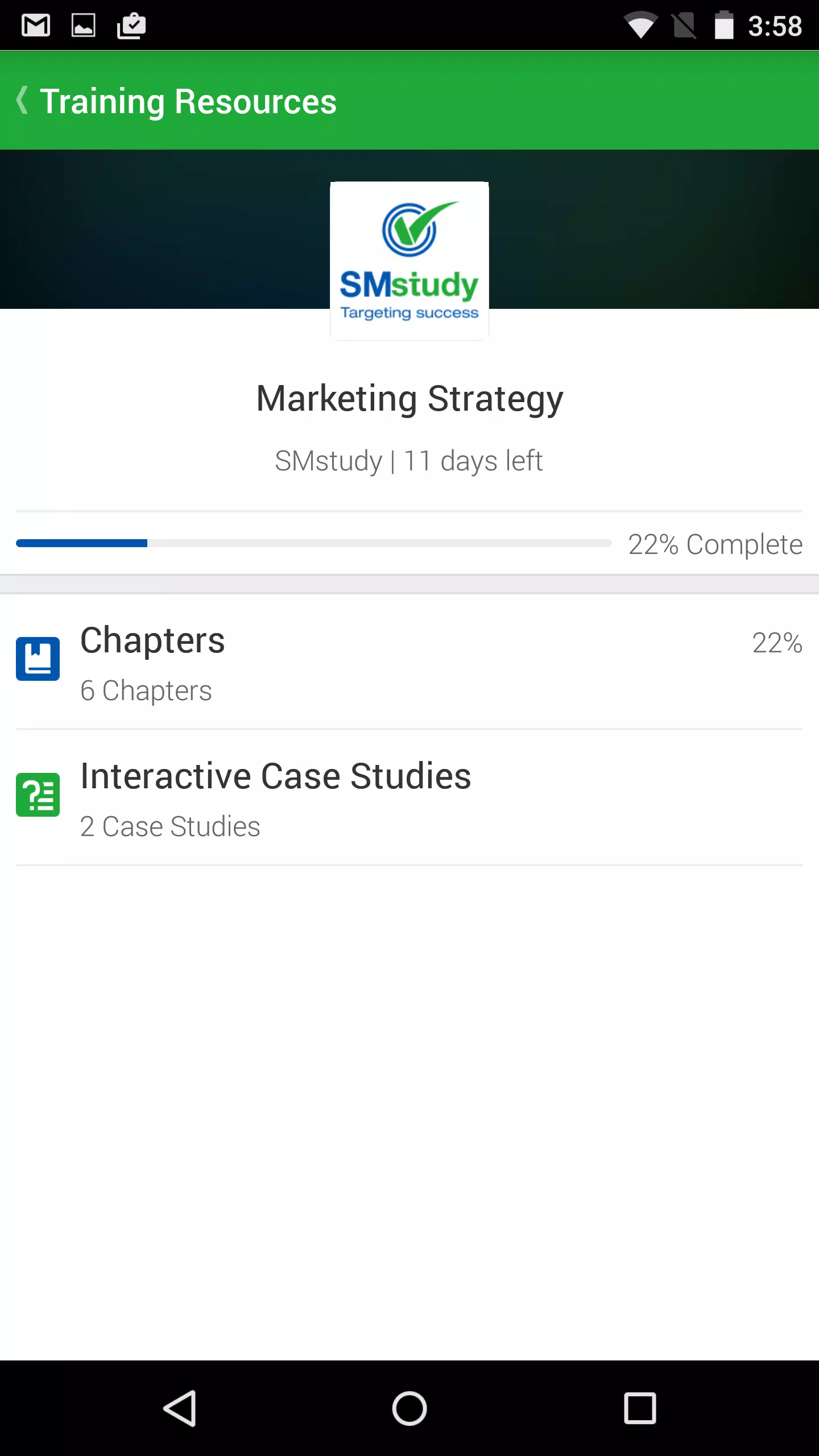The width and height of the screenshot is (819, 1456).
Task: Open Interactive Case Studies section
Action: click(409, 797)
